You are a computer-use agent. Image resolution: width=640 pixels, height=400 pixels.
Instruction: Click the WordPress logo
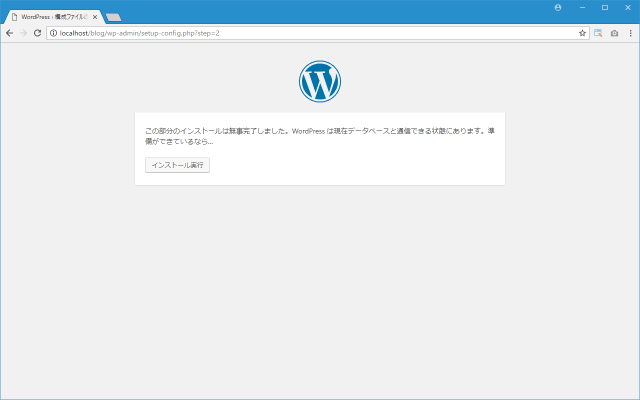320,81
